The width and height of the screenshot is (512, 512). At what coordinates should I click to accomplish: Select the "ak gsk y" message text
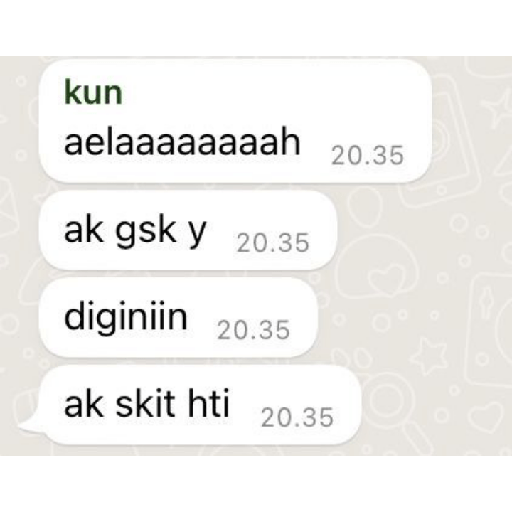135,232
